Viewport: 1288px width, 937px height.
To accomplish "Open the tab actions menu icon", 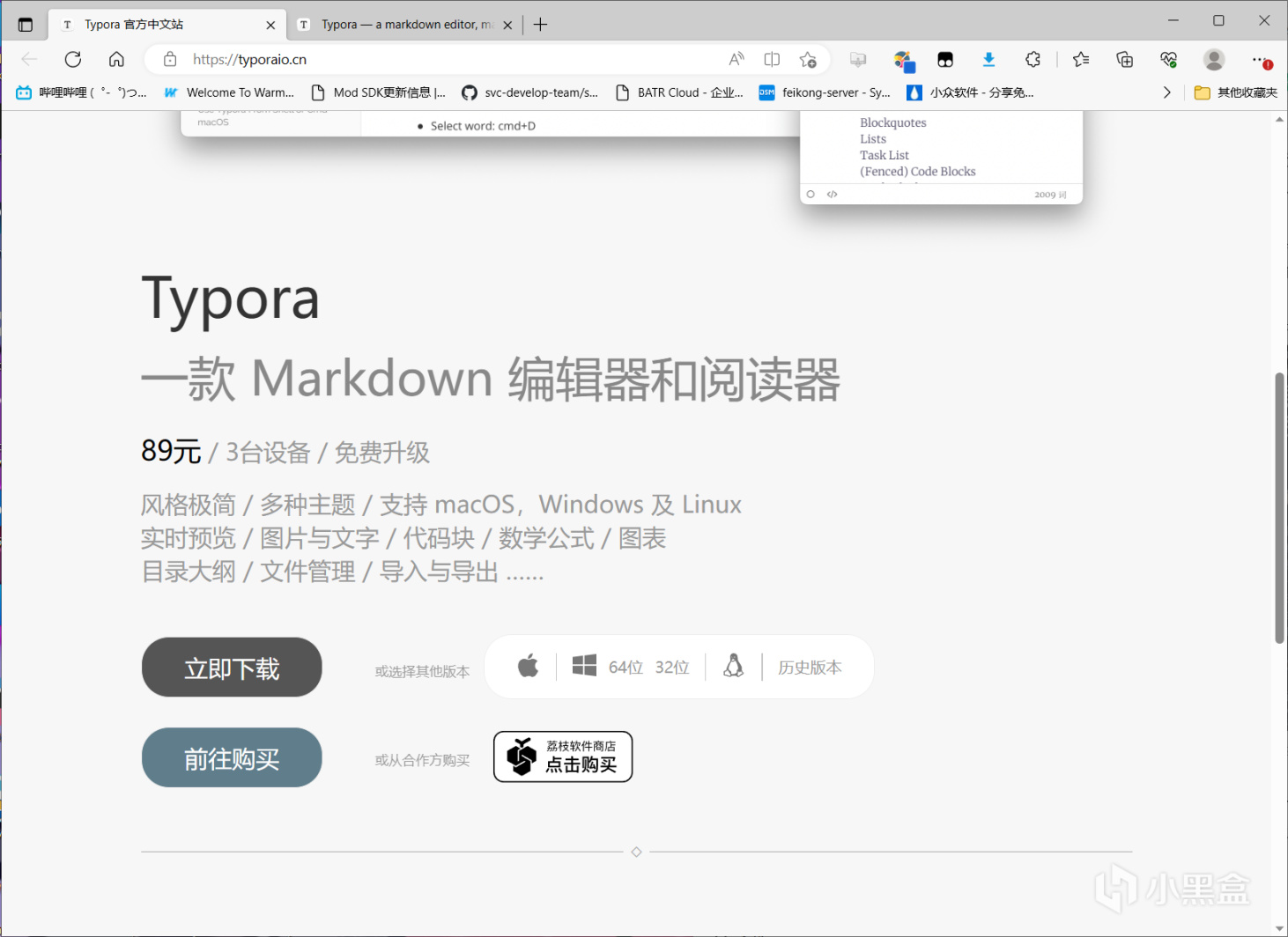I will (25, 25).
